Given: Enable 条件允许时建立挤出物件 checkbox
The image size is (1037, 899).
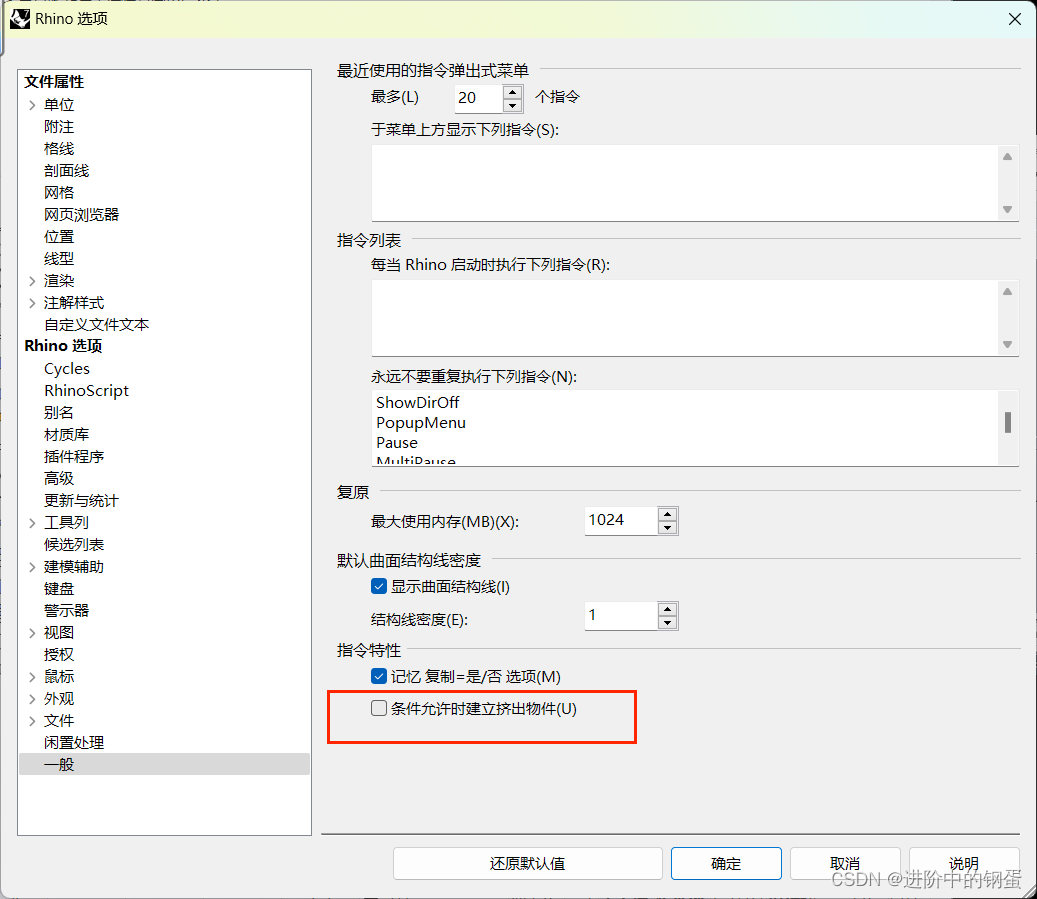Looking at the screenshot, I should (379, 708).
